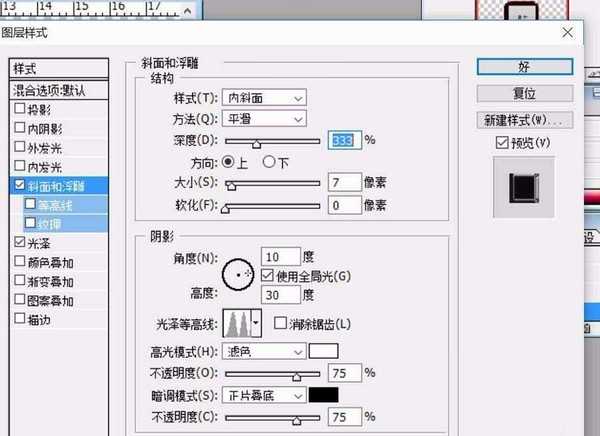Click the 大小 size input field
This screenshot has height=436, width=600.
pos(344,183)
